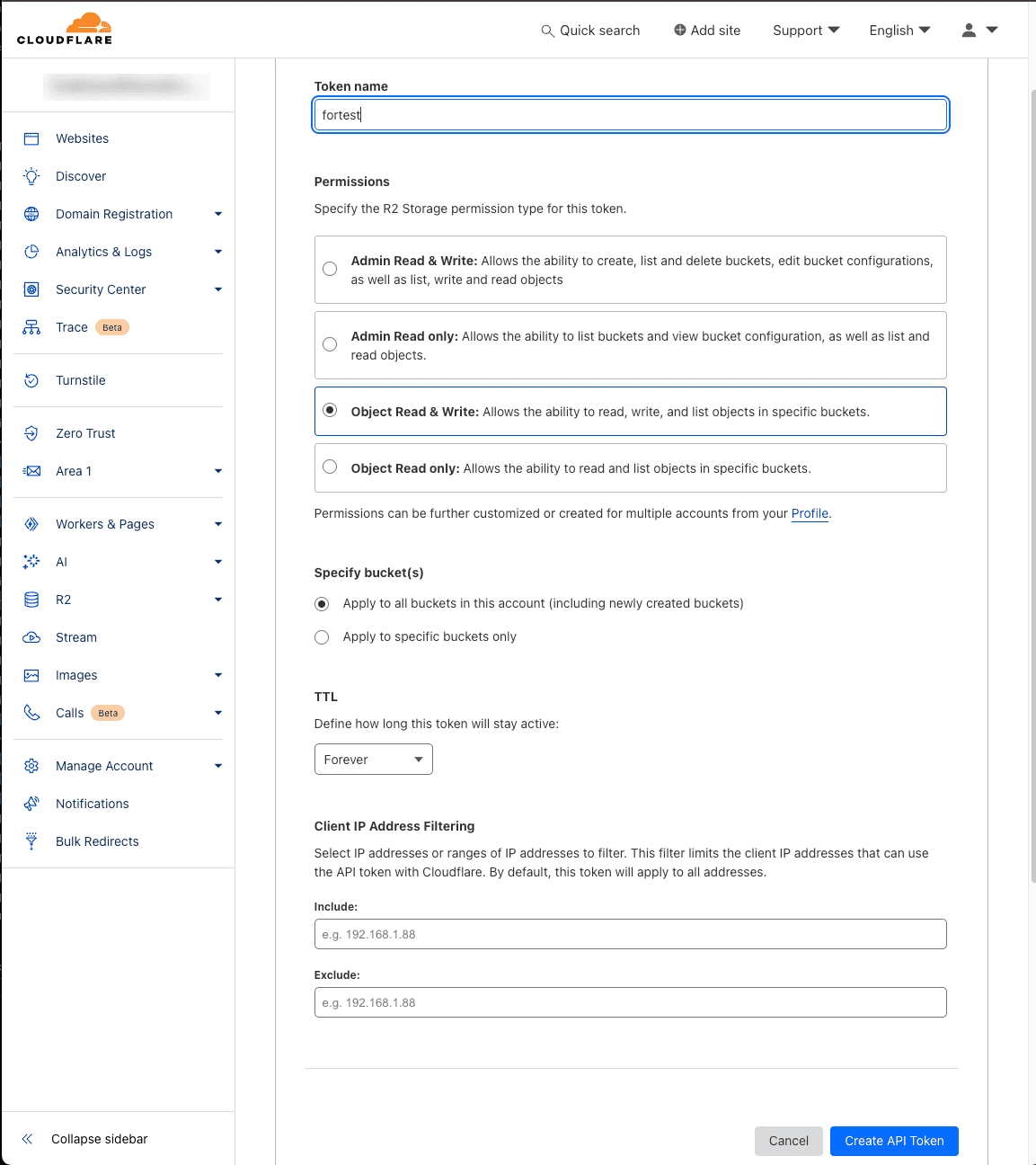
Task: Click the Calls phone icon
Action: [x=31, y=713]
